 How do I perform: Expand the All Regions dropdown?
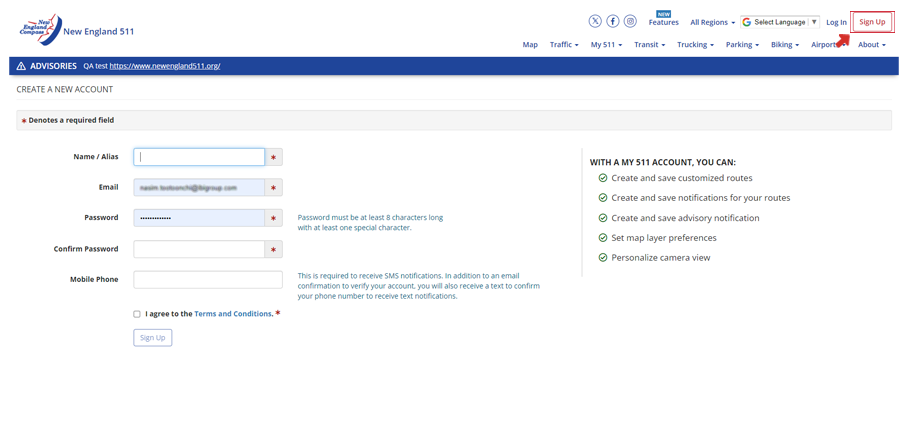pyautogui.click(x=712, y=22)
